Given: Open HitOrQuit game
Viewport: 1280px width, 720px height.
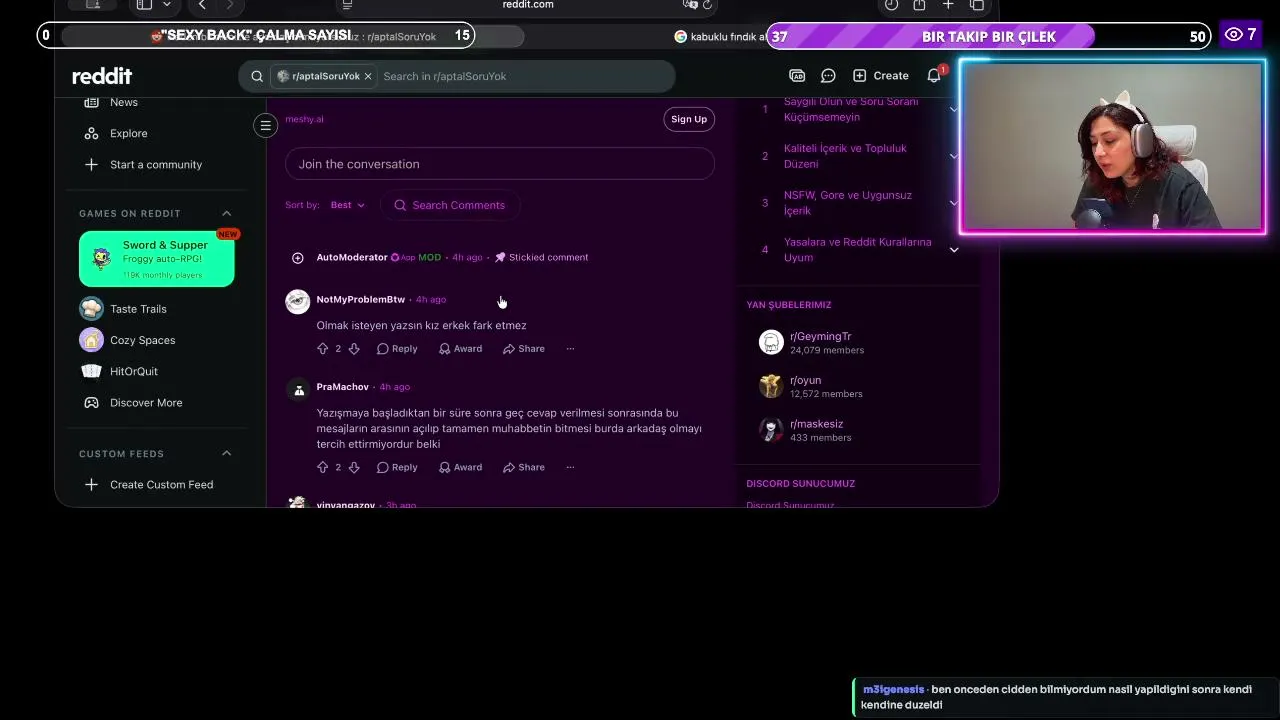Looking at the screenshot, I should click(x=134, y=371).
